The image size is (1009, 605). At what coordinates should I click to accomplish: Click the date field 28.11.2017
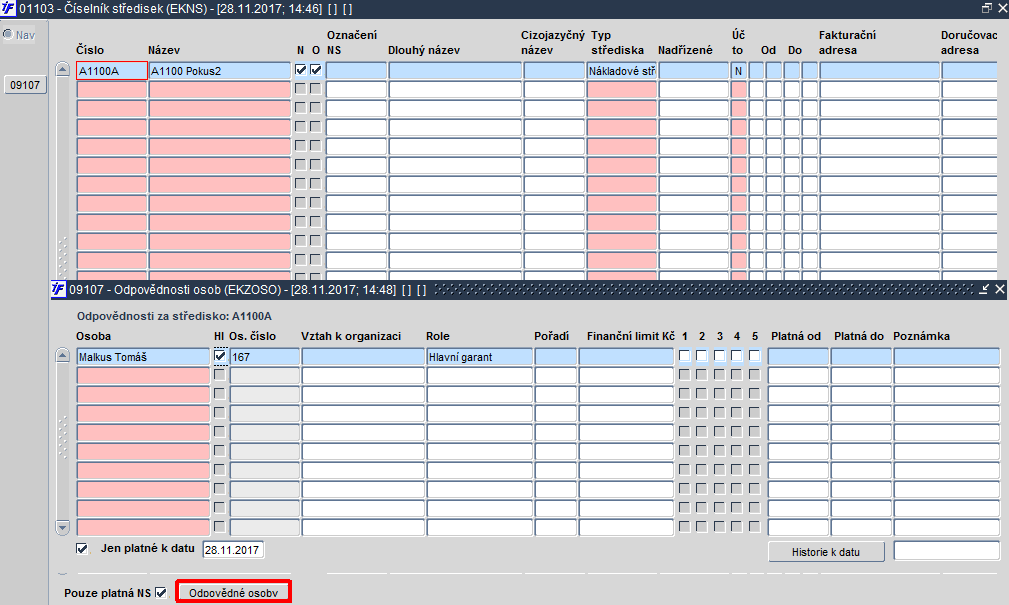coord(233,550)
